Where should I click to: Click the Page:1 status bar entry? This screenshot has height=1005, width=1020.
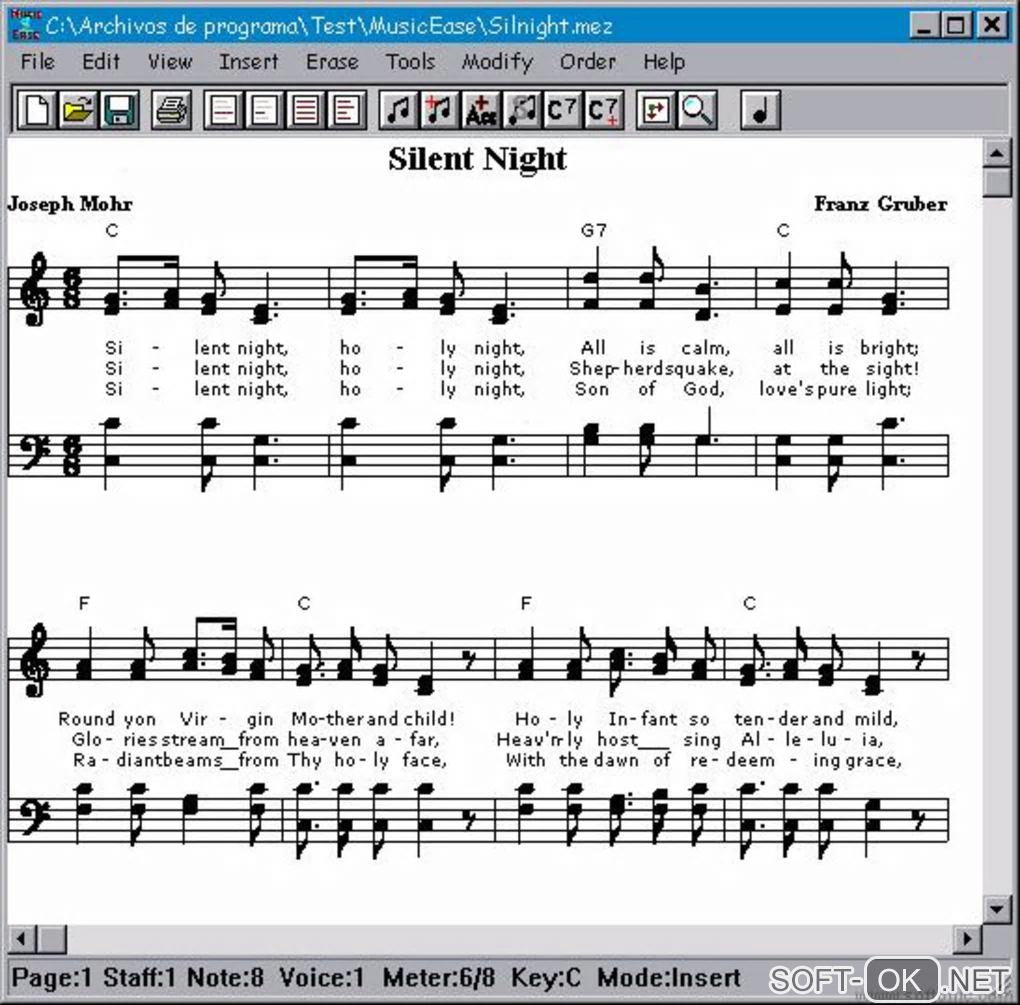[52, 978]
